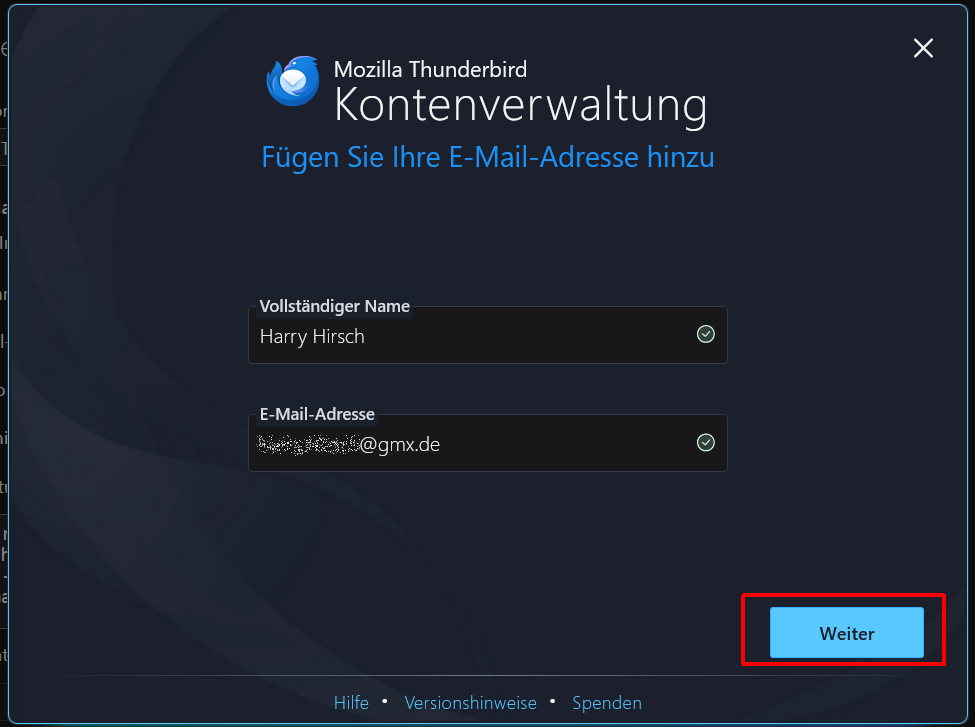
Task: Click the E-Mail-Adresse field label
Action: pos(317,414)
